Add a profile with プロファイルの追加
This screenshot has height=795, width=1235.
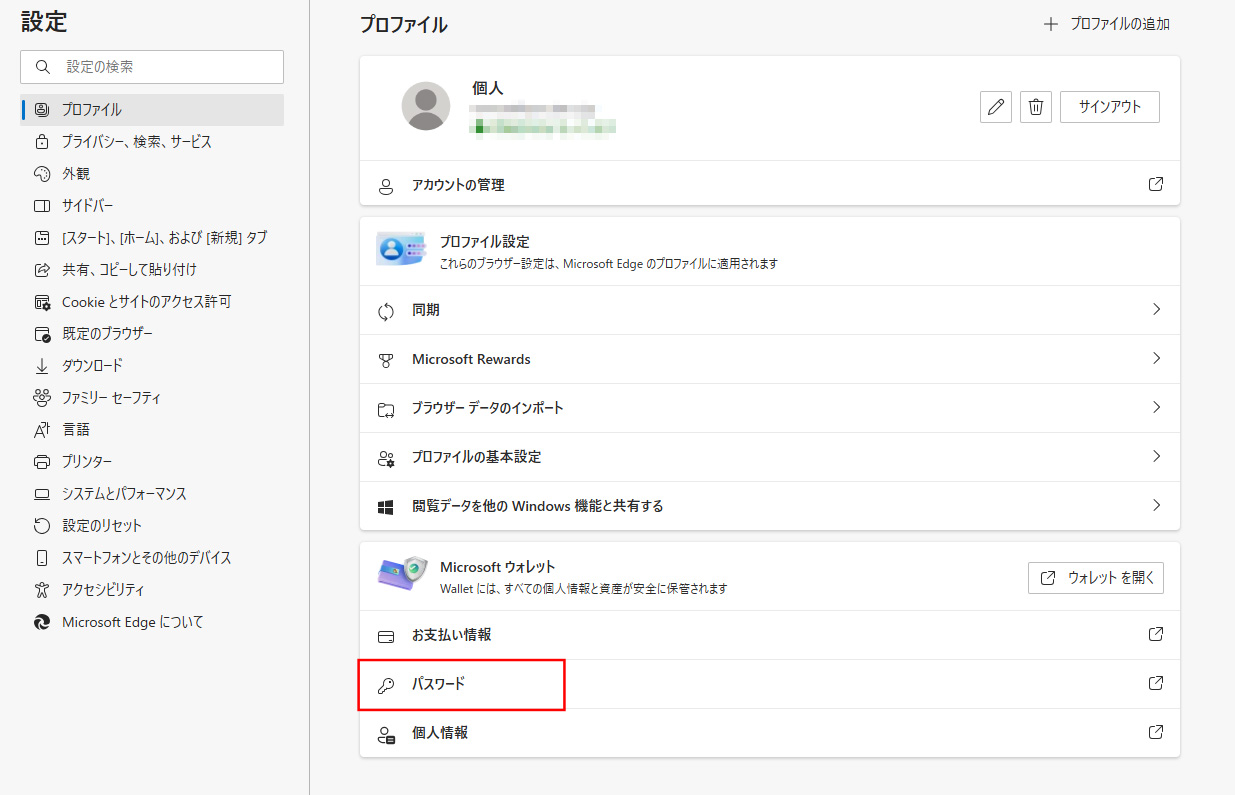pos(1107,24)
